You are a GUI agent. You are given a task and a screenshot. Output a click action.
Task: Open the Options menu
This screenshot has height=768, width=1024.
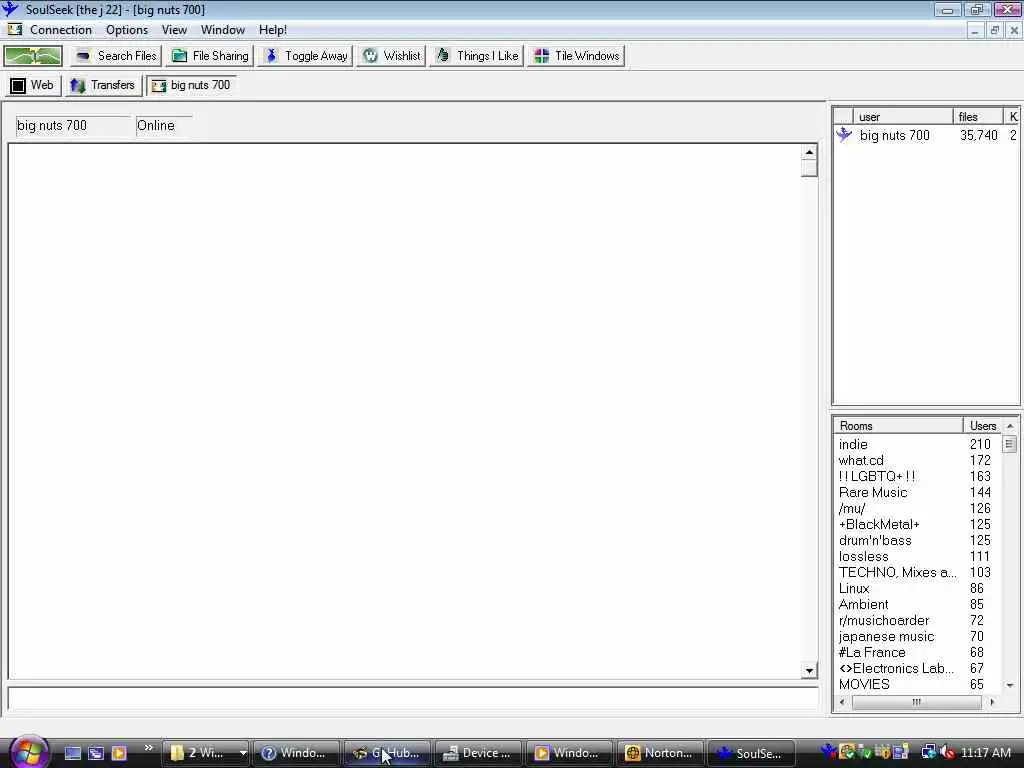[127, 30]
